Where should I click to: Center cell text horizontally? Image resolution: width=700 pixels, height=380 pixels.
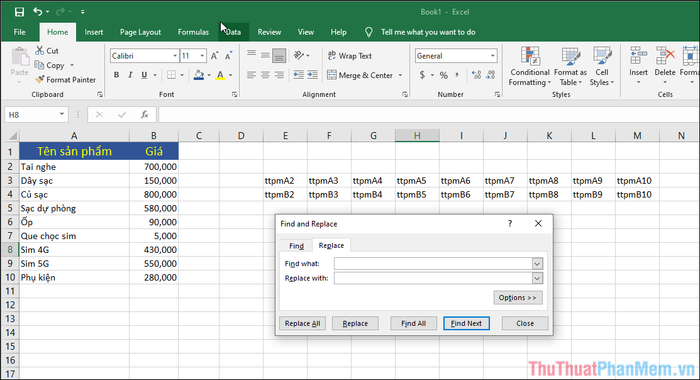[266, 75]
